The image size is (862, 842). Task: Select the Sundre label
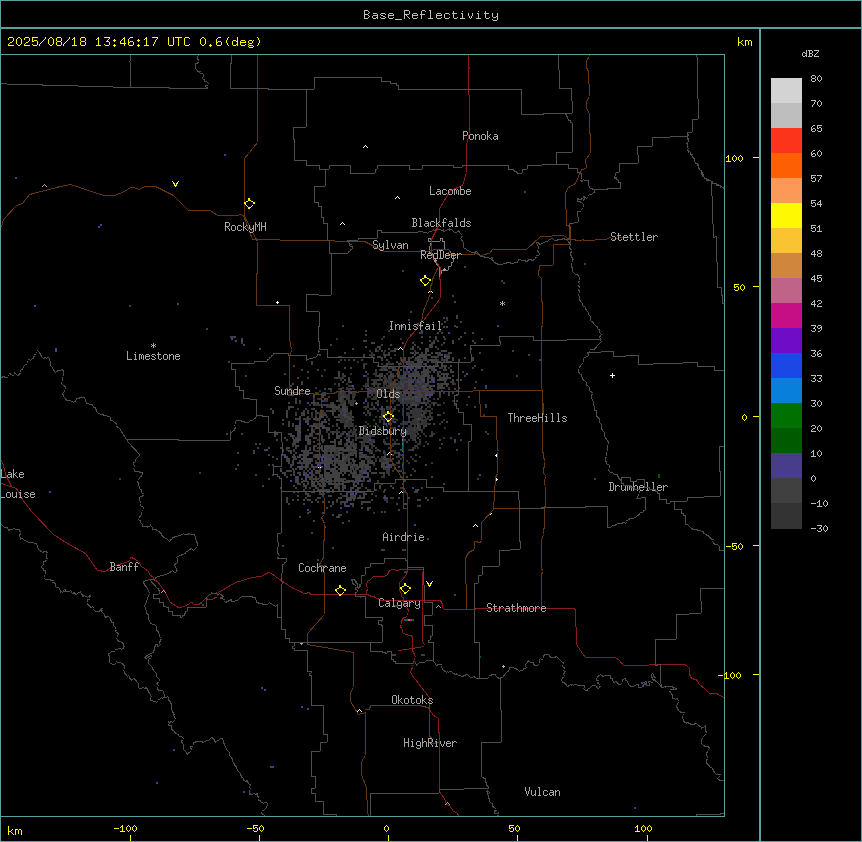tap(292, 391)
